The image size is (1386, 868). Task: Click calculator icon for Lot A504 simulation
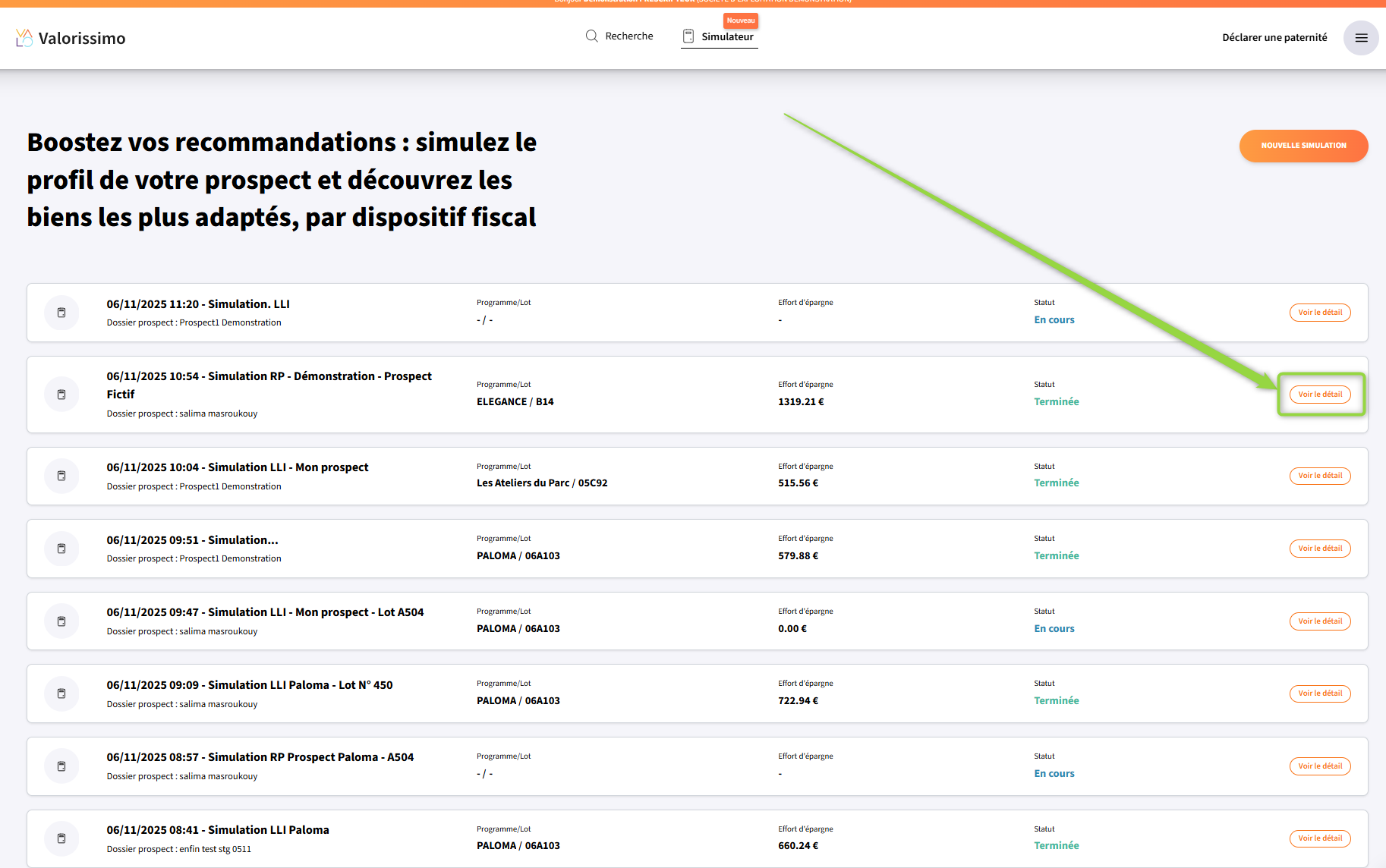pyautogui.click(x=61, y=621)
